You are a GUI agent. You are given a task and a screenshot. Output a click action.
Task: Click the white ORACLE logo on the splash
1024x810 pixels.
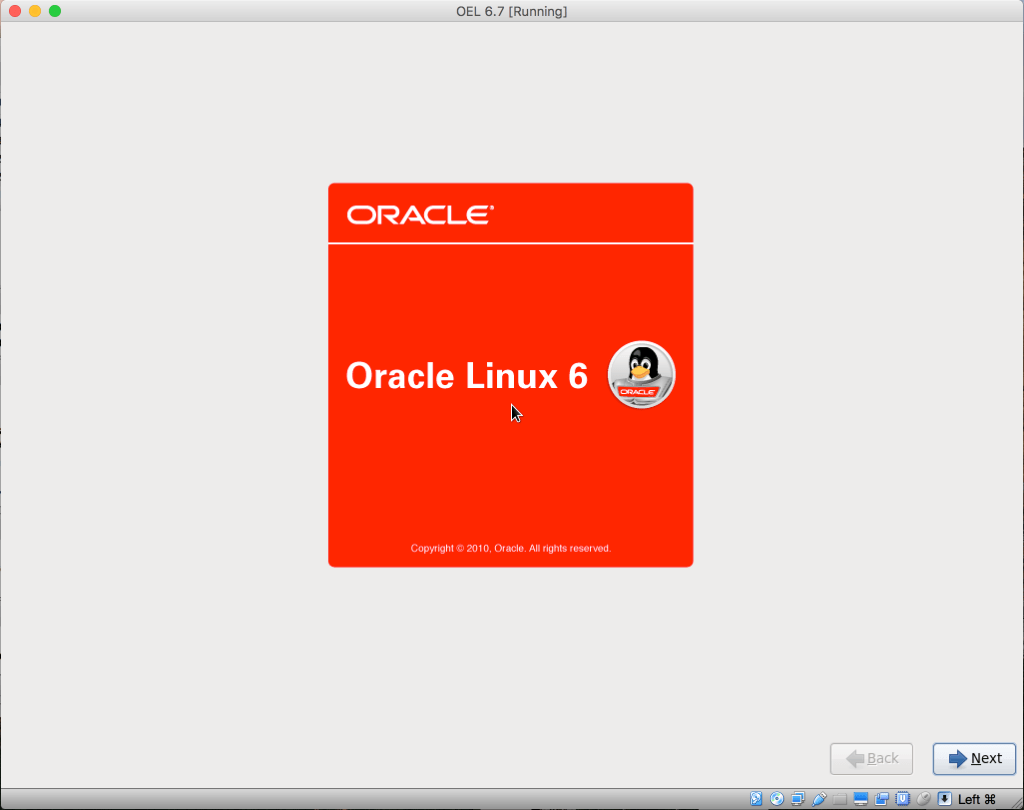[x=421, y=214]
